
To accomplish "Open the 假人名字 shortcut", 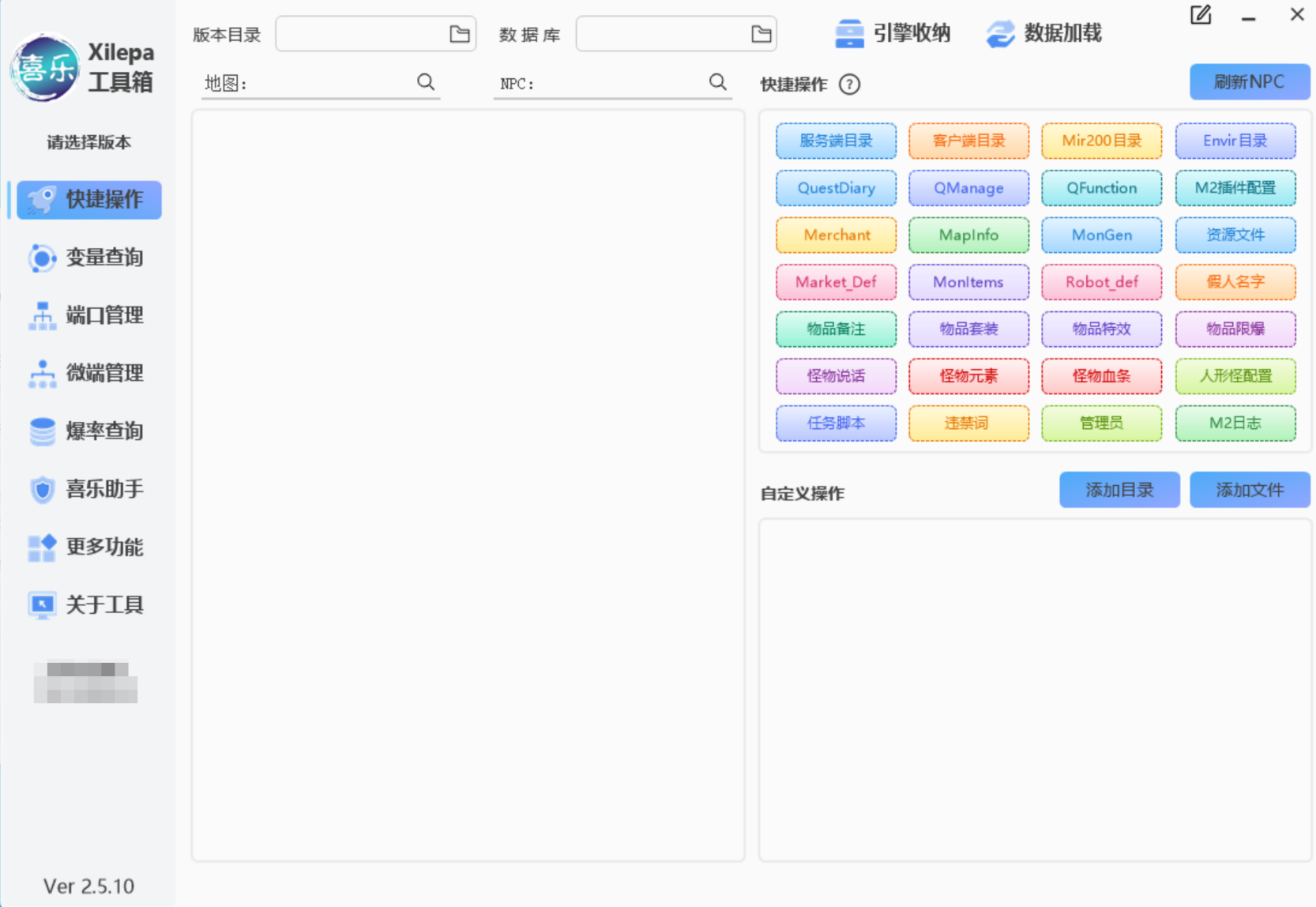I will click(1235, 282).
